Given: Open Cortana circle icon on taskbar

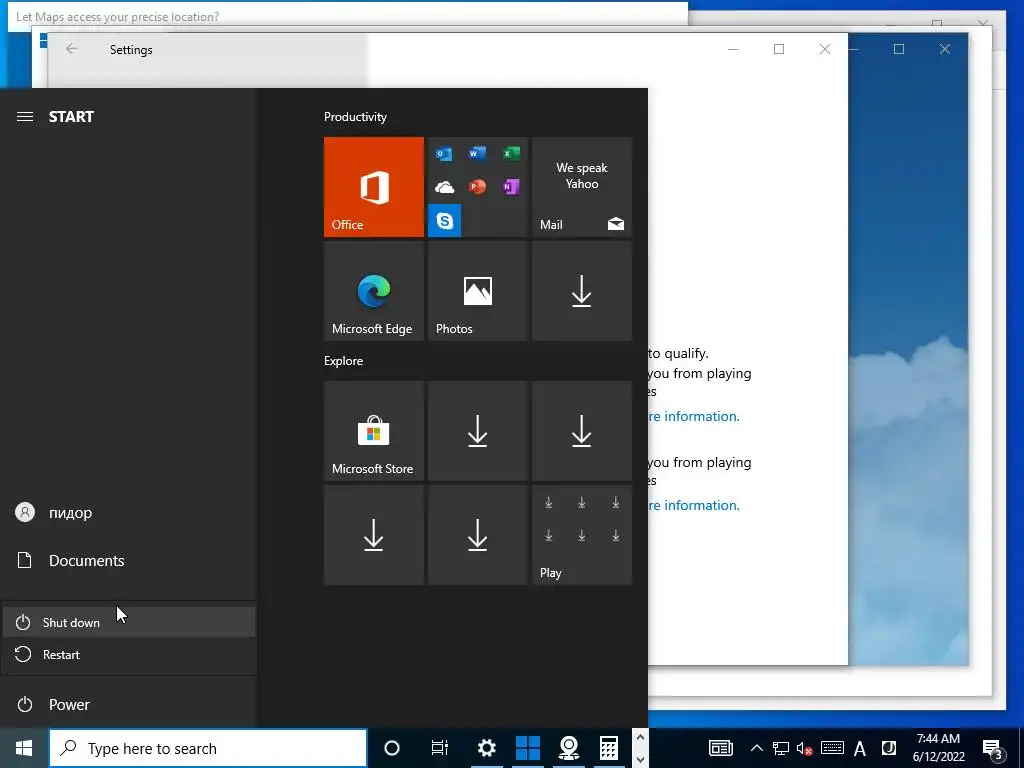Looking at the screenshot, I should 392,748.
